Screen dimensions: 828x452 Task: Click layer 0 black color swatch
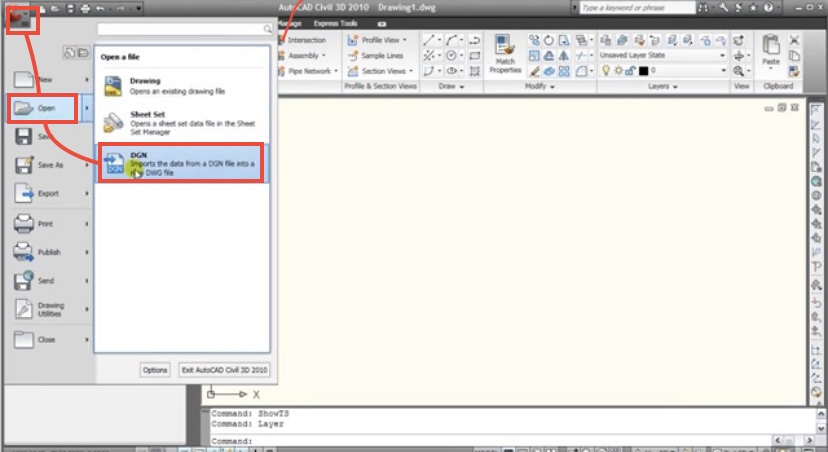[x=643, y=71]
